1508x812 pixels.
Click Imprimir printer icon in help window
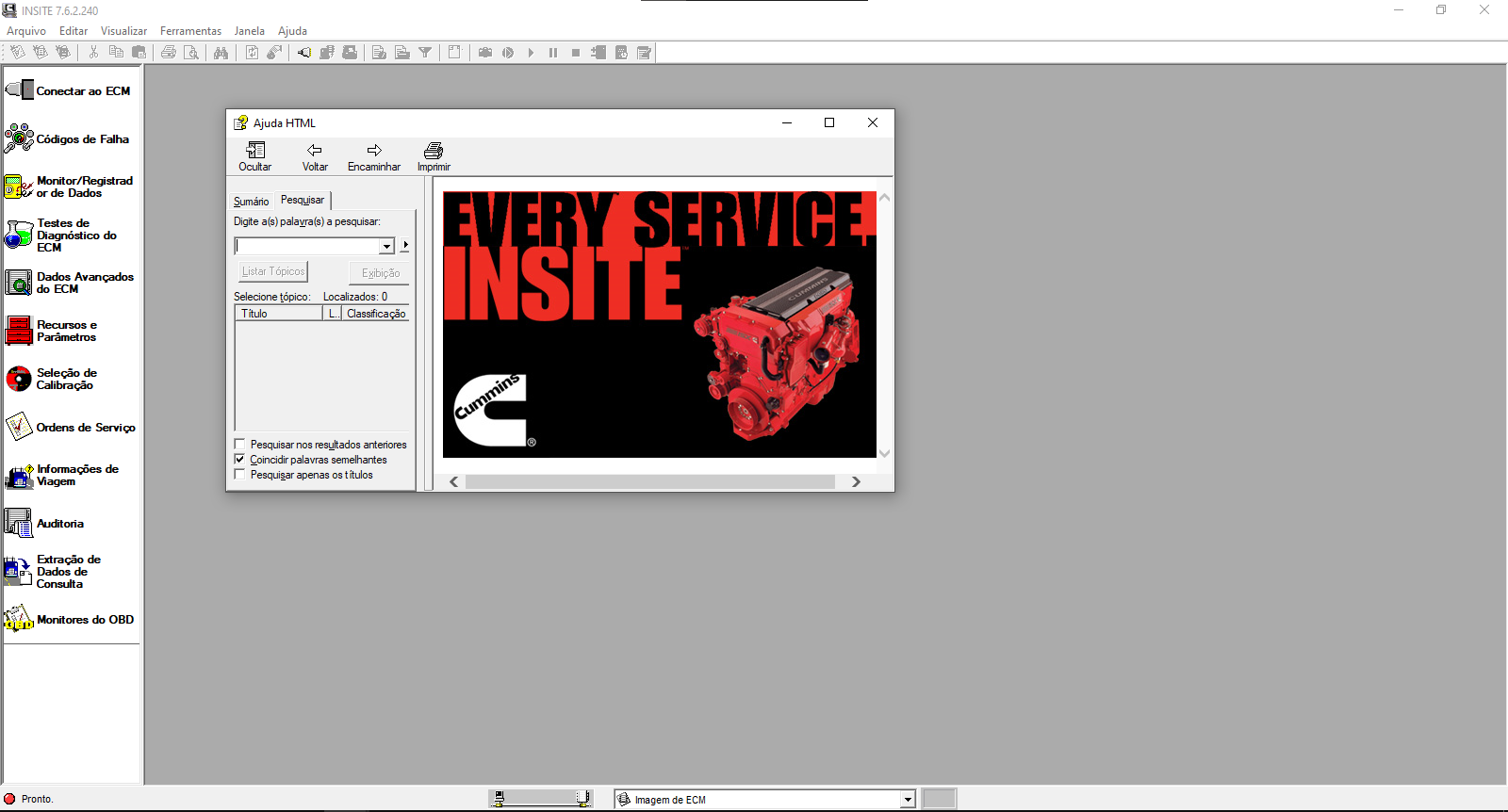(x=434, y=151)
